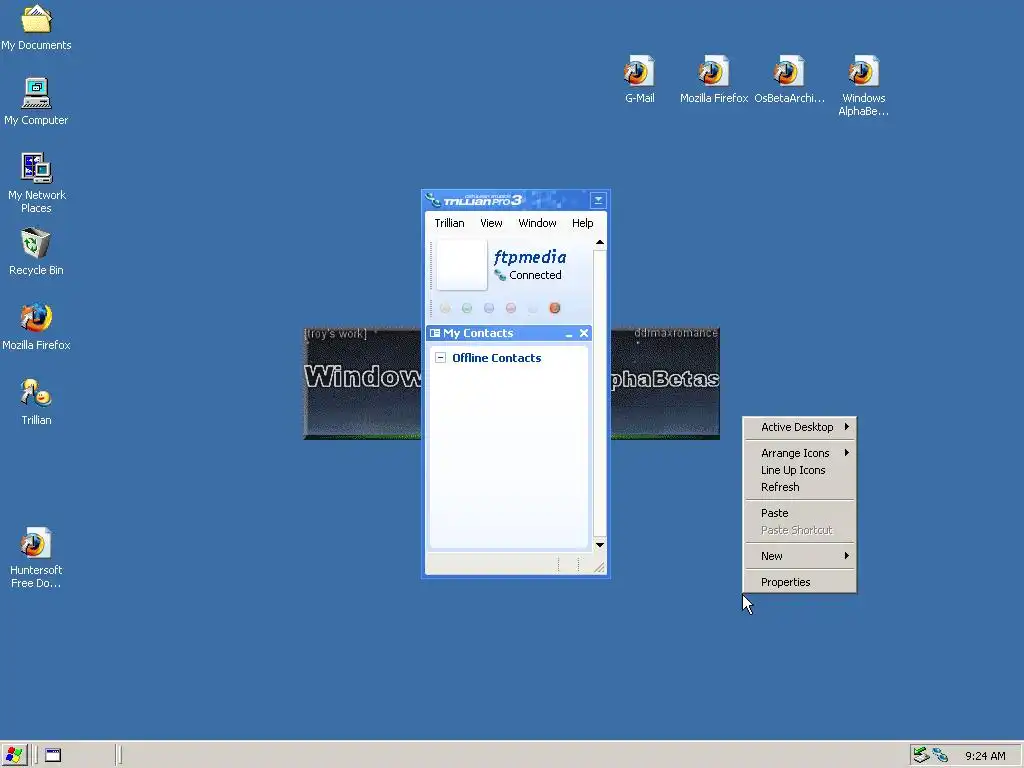The height and width of the screenshot is (768, 1024).
Task: Click the 9:24 AM taskbar clock
Action: tap(985, 756)
